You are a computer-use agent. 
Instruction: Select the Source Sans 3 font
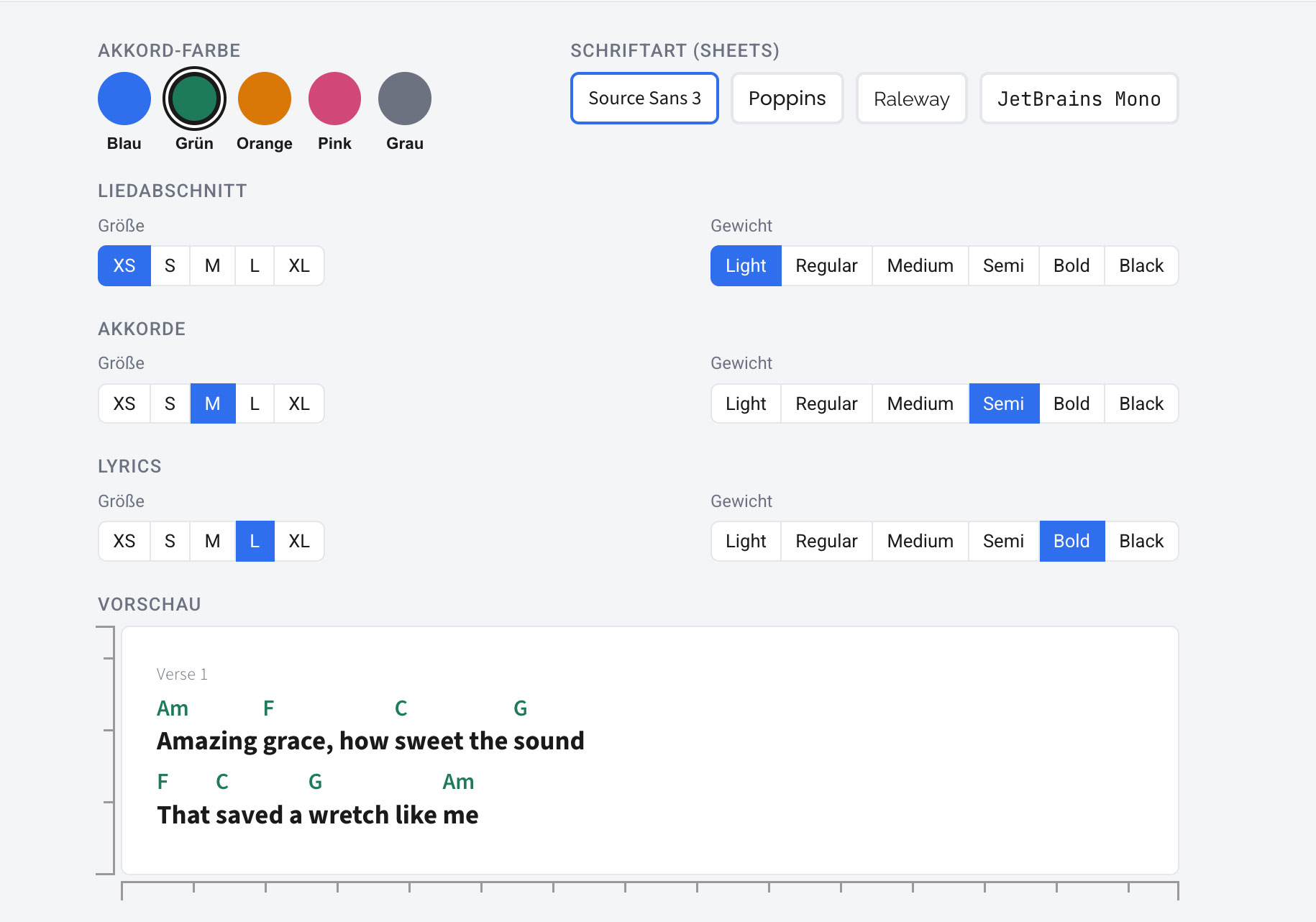point(644,99)
